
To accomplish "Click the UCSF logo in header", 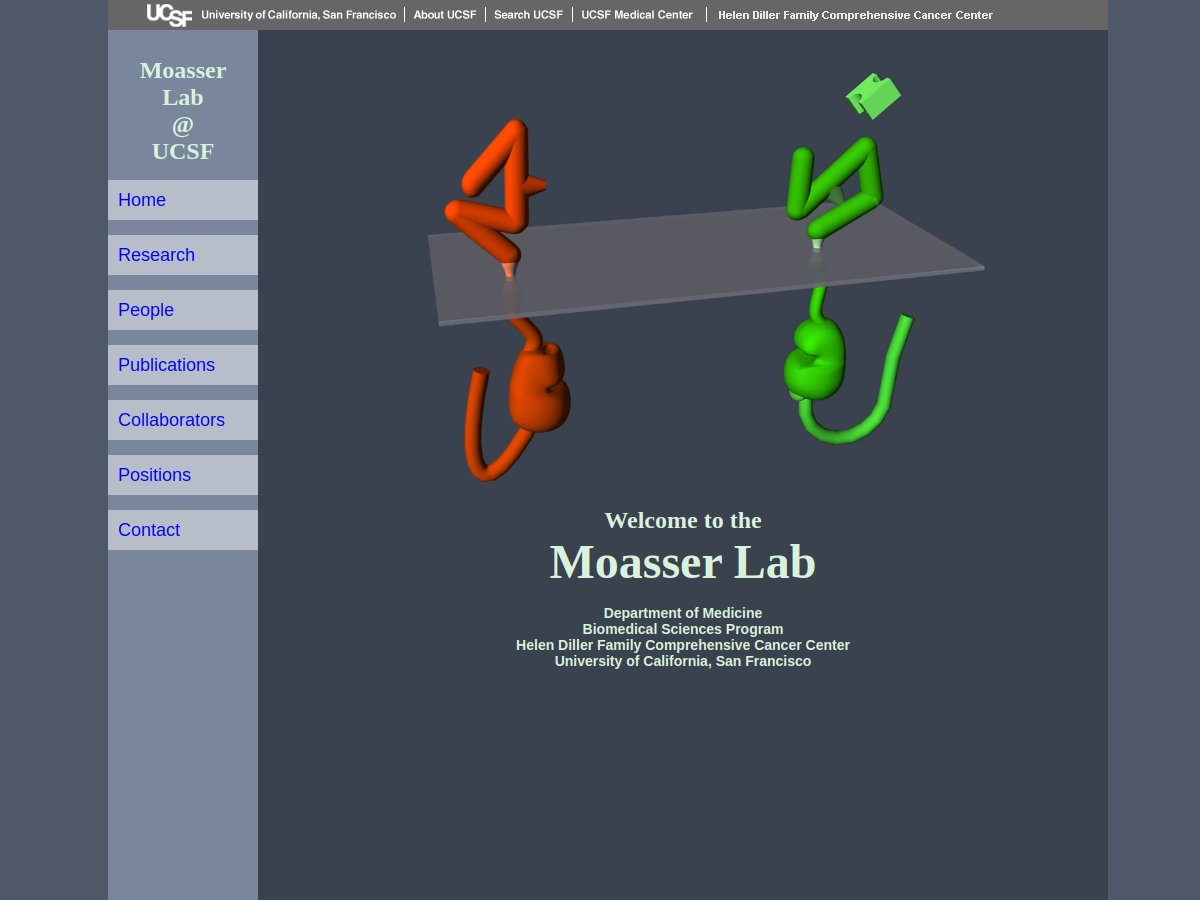I will pyautogui.click(x=169, y=15).
